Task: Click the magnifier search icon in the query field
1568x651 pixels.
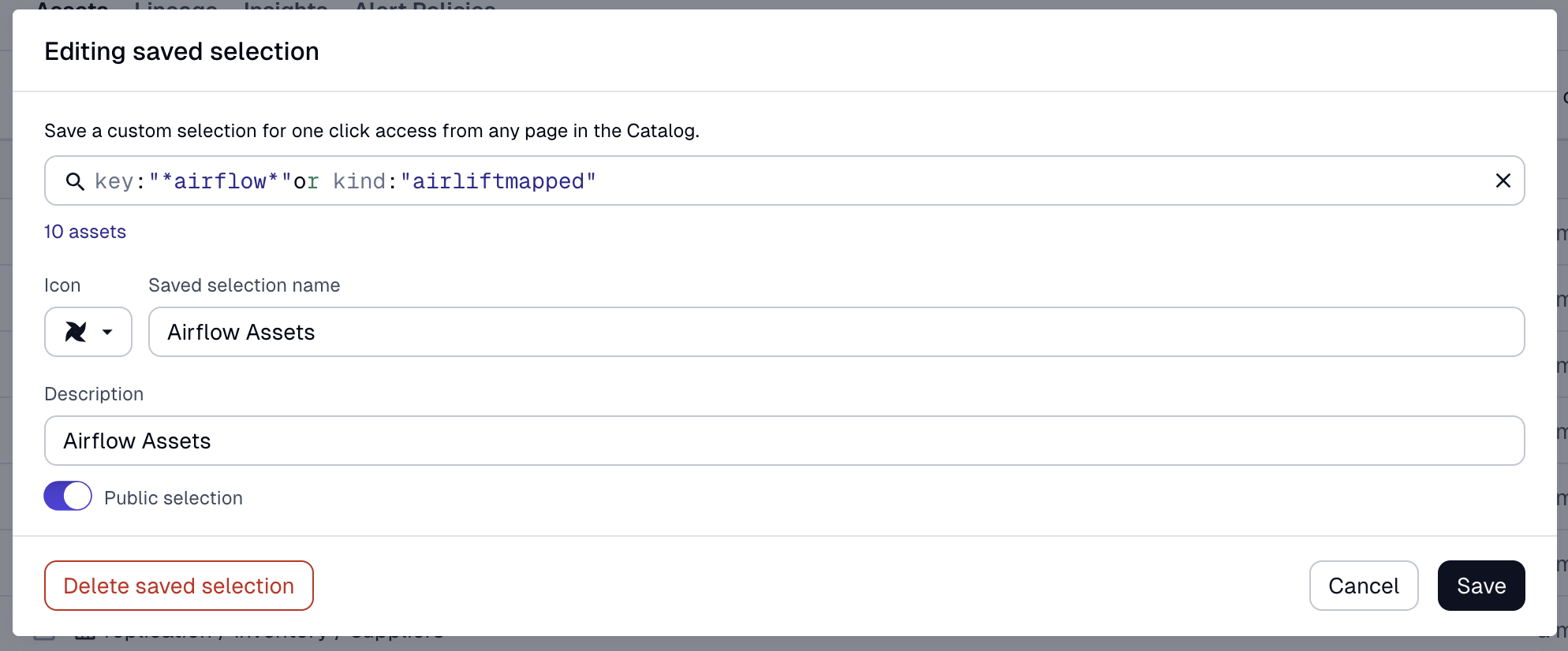Action: (75, 181)
